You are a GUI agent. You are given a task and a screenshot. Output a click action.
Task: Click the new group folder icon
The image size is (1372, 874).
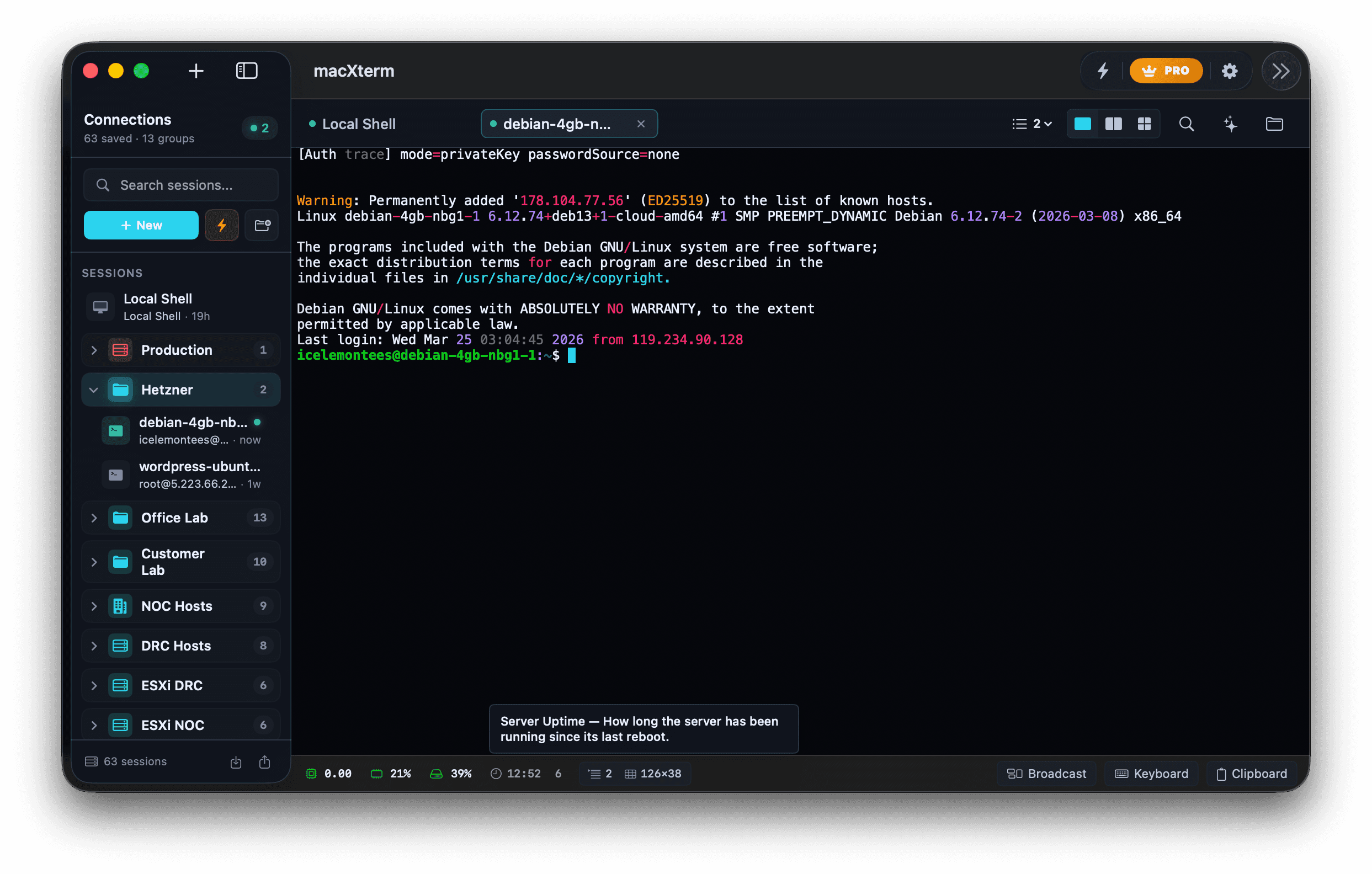click(262, 225)
